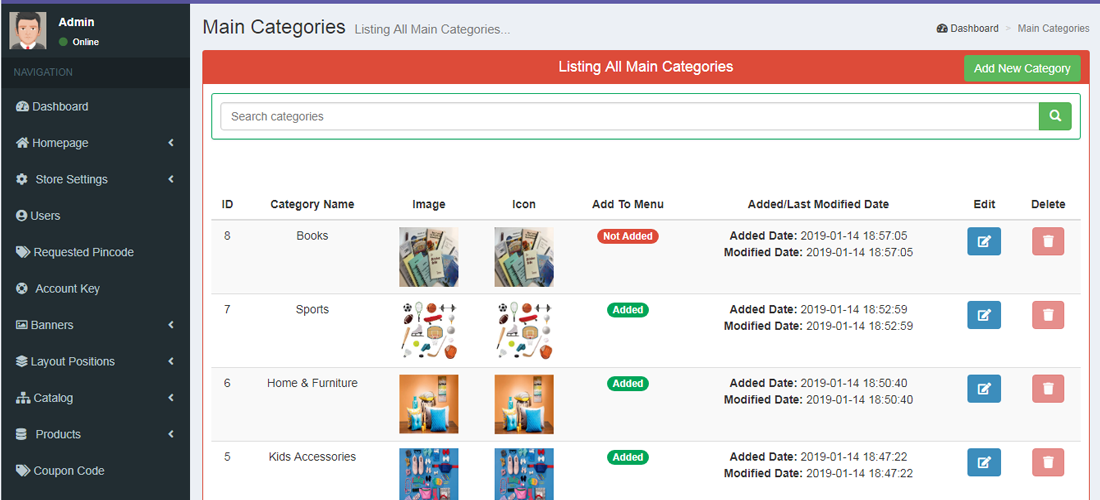
Task: Toggle the Added badge for Sports
Action: click(x=628, y=310)
